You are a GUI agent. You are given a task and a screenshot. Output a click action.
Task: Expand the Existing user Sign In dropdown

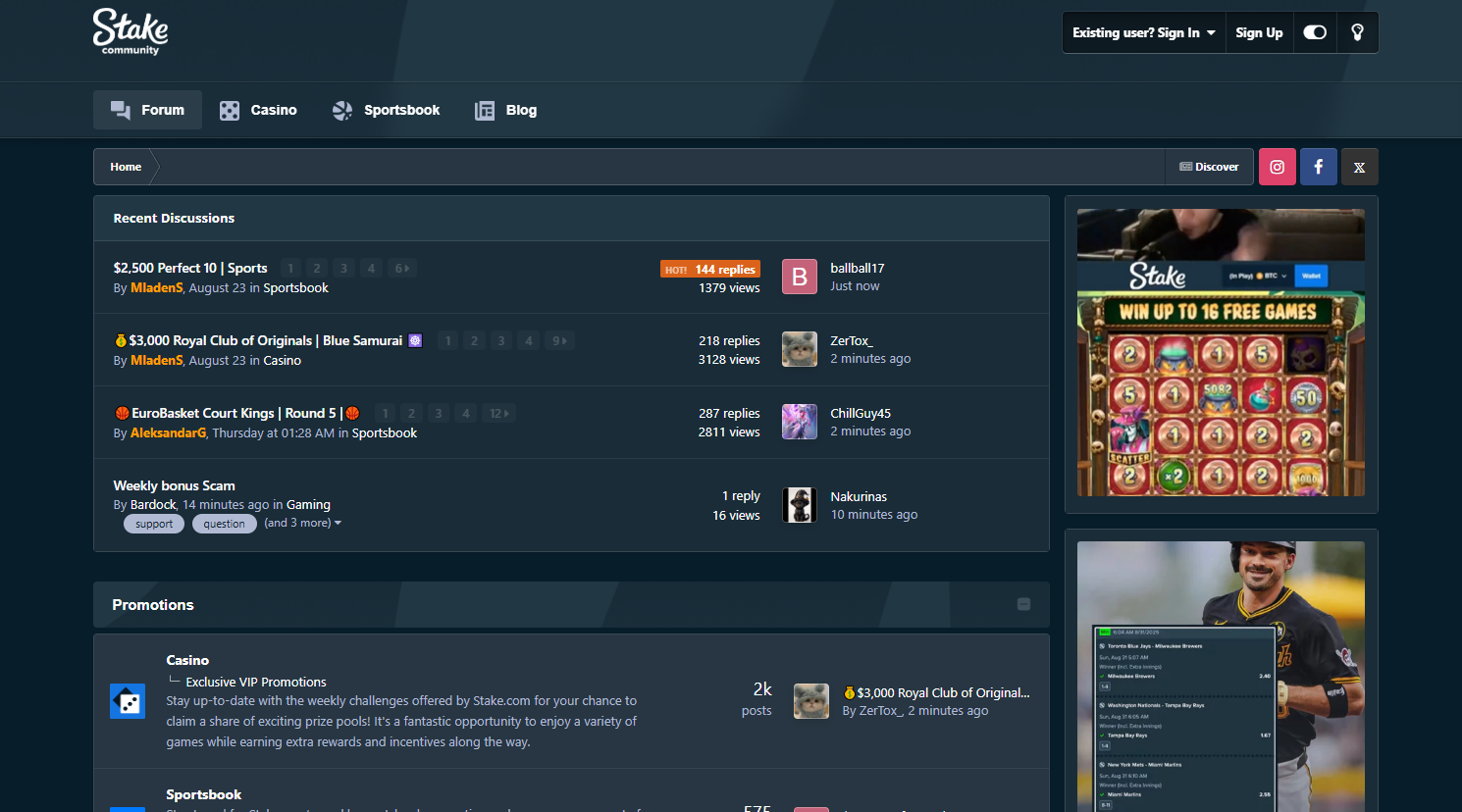(1143, 32)
